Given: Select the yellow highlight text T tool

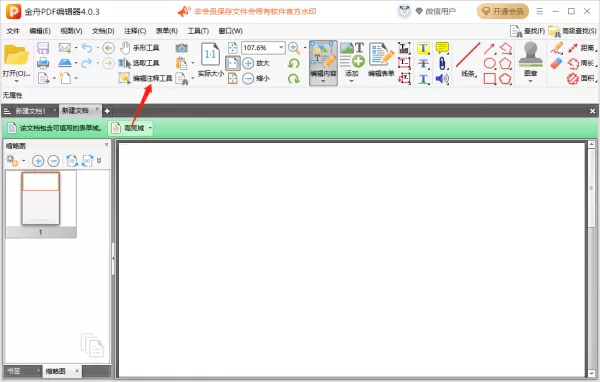Looking at the screenshot, I should [x=423, y=48].
